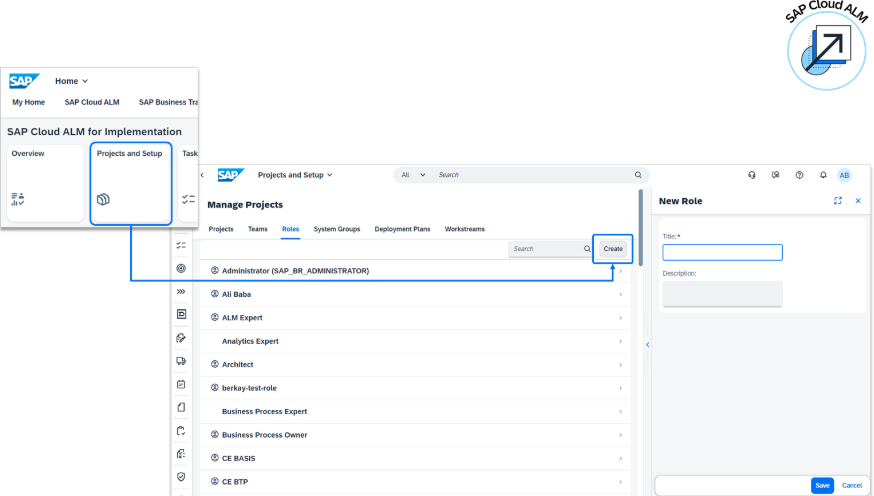Expand New Role panel to full screen
874x496 pixels.
pyautogui.click(x=837, y=201)
